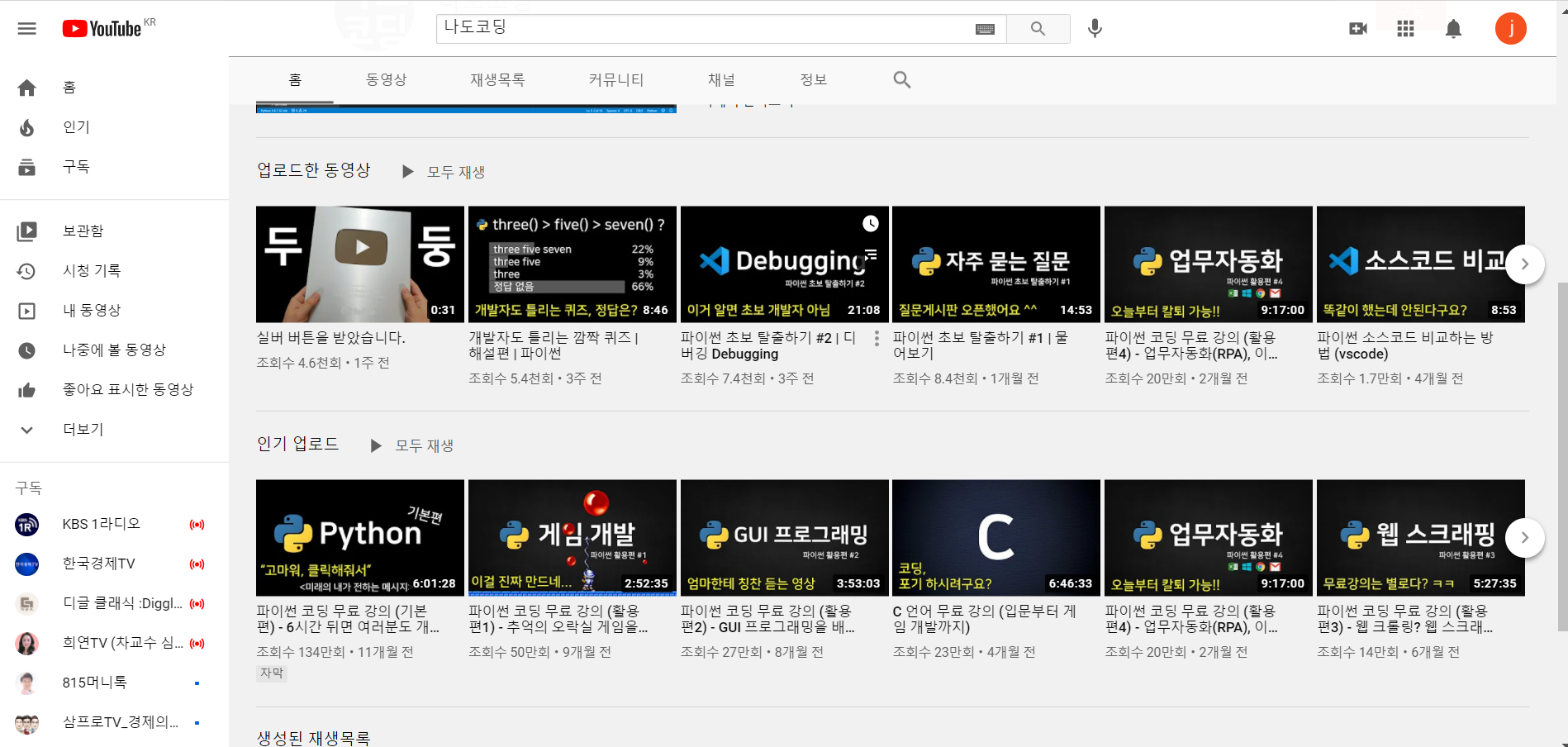The width and height of the screenshot is (1568, 747).
Task: Click the search magnifier button
Action: (x=1038, y=29)
